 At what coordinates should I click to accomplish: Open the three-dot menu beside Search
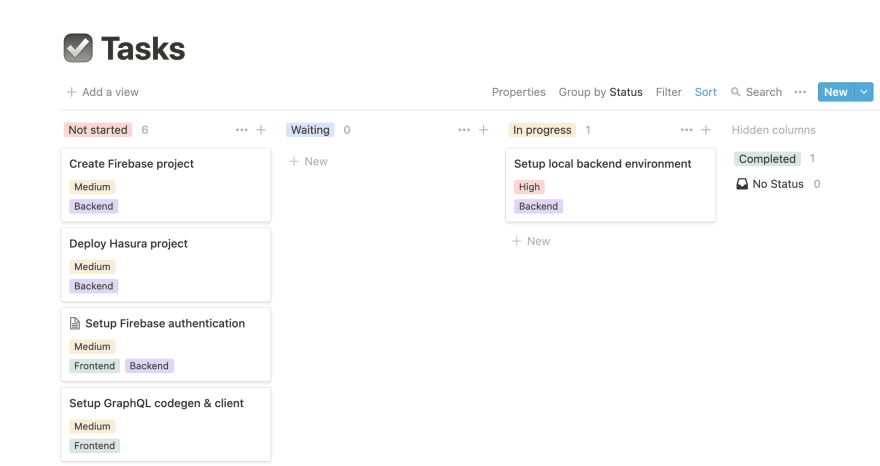click(800, 92)
